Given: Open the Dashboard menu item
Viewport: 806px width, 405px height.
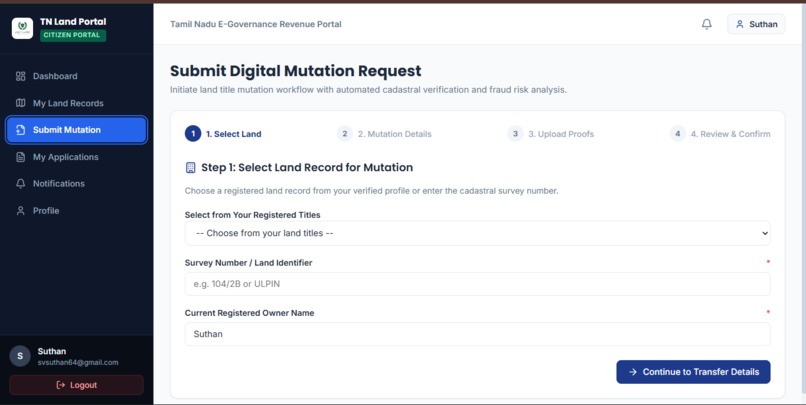Looking at the screenshot, I should 77,76.
